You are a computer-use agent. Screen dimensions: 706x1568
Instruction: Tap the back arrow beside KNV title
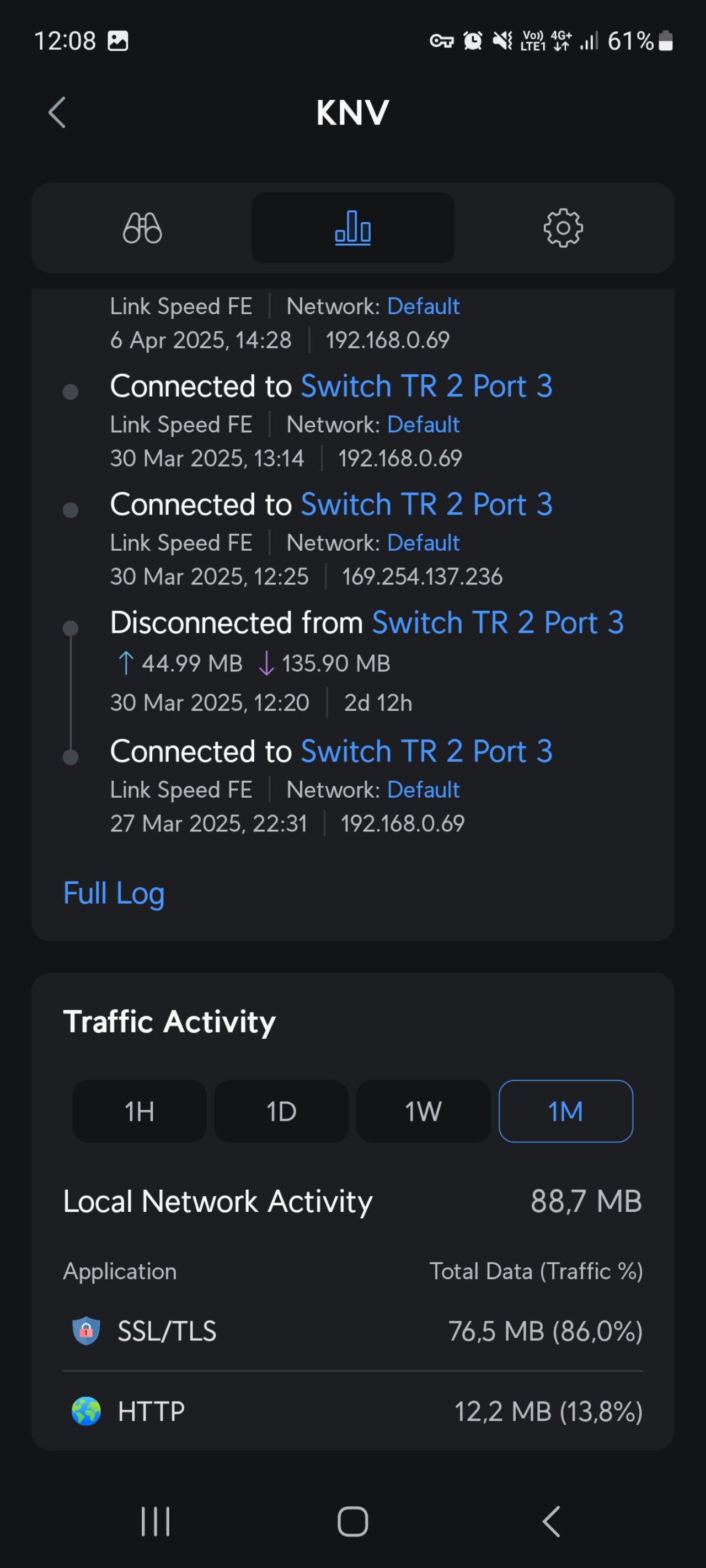tap(57, 112)
